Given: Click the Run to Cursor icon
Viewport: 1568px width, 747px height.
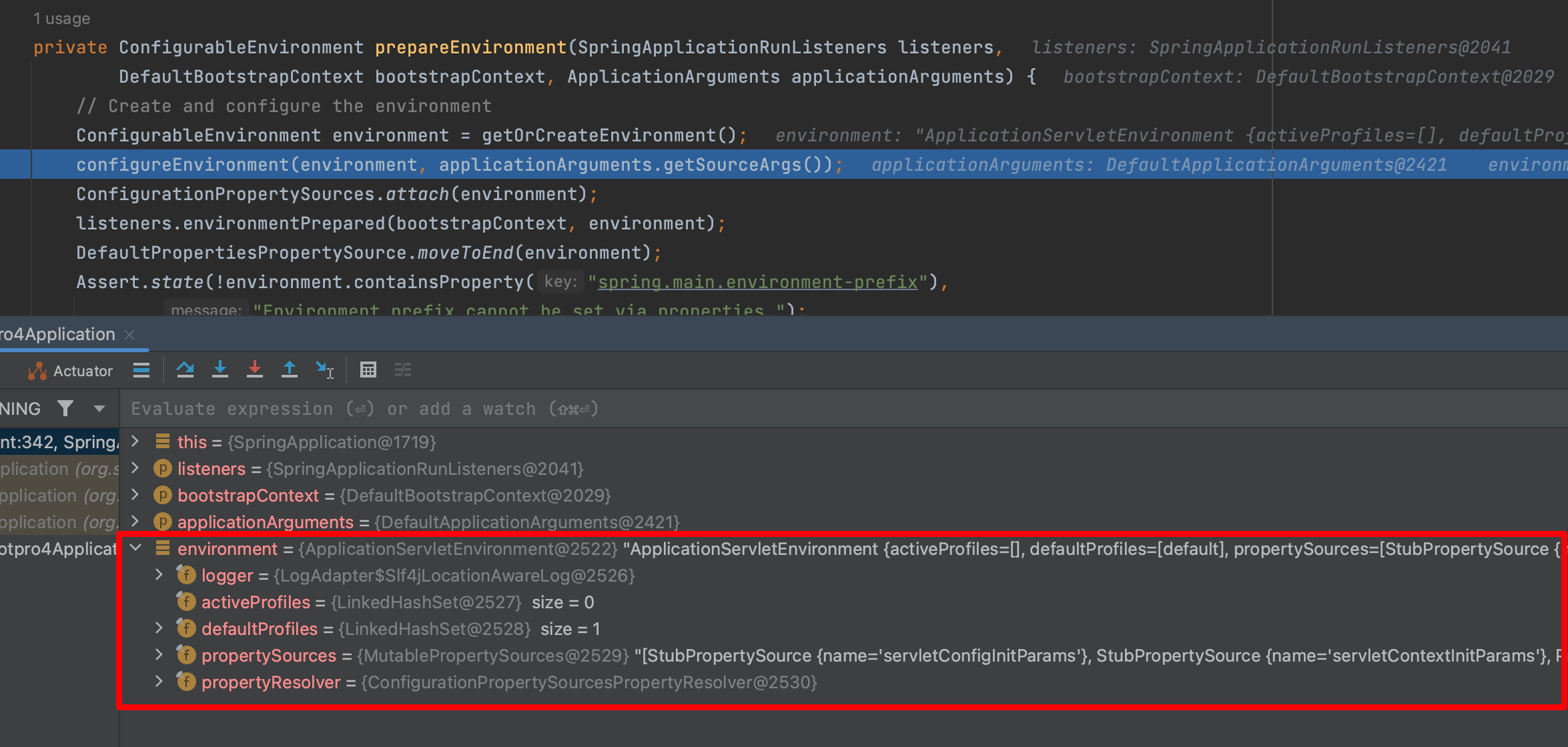Looking at the screenshot, I should point(324,369).
